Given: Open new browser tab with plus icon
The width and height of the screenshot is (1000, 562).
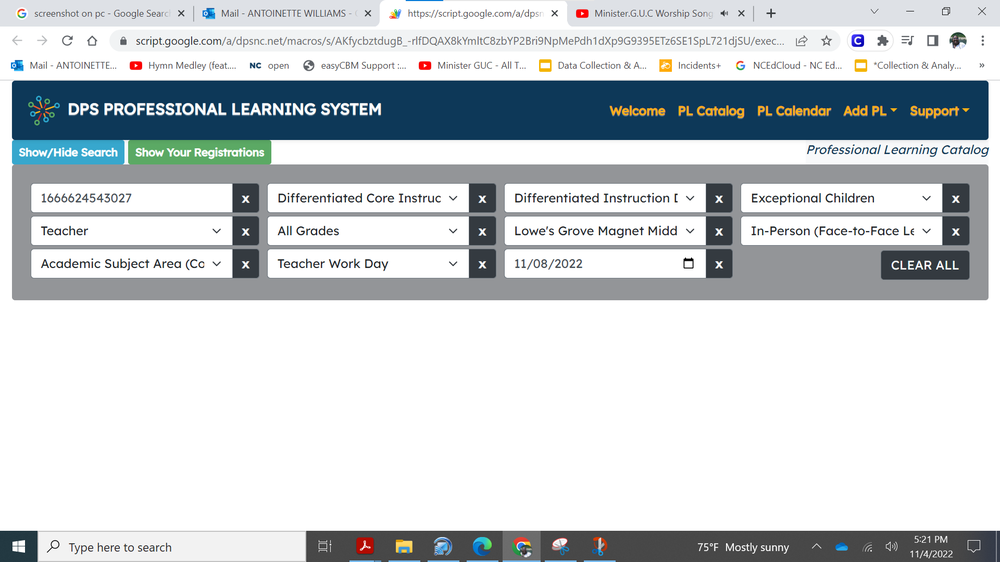Looking at the screenshot, I should pos(770,13).
